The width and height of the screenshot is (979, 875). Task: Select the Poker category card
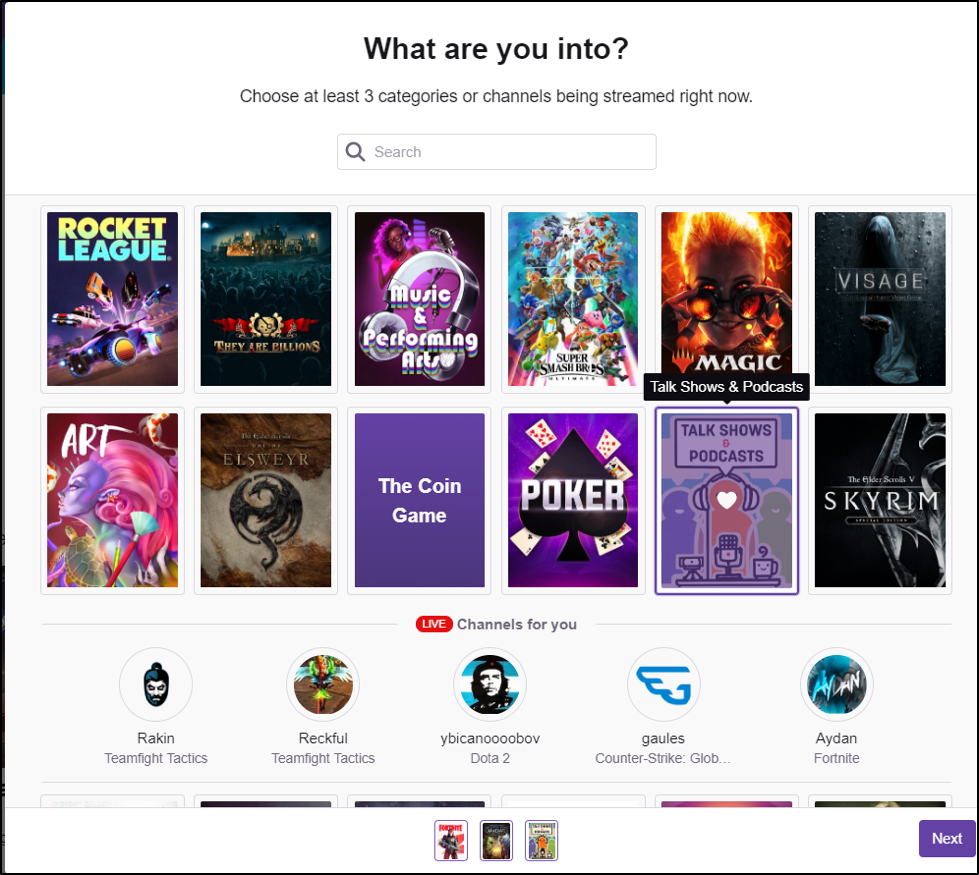coord(573,500)
